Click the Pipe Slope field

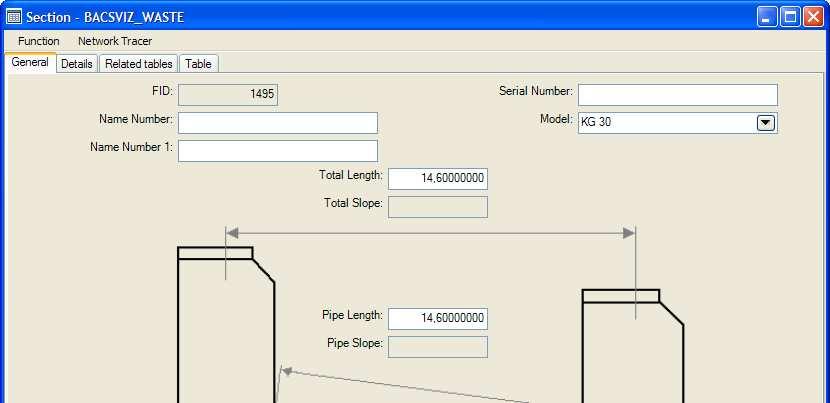[x=438, y=347]
